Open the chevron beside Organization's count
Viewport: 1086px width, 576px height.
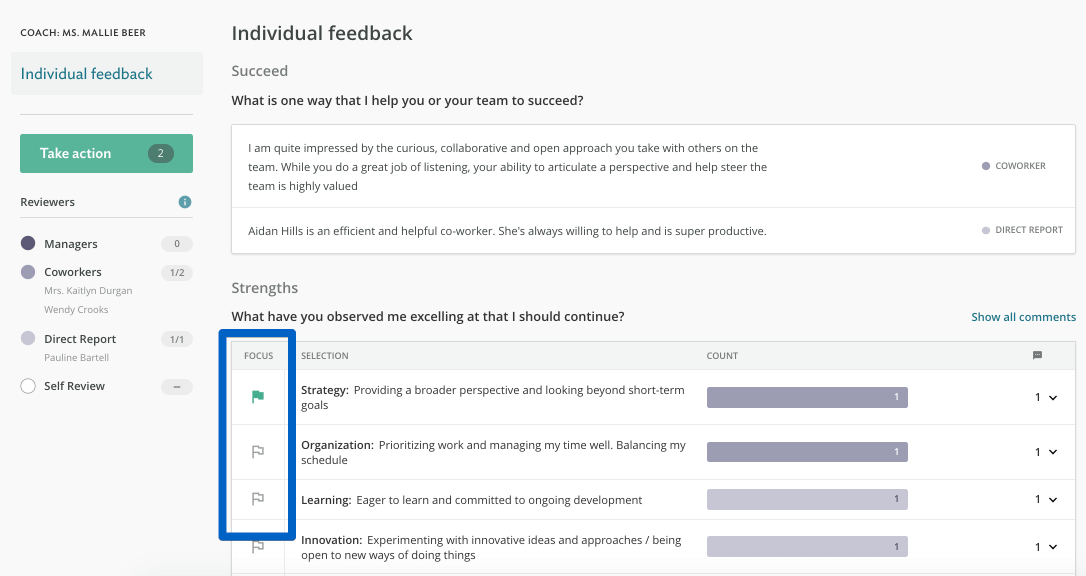[1052, 451]
